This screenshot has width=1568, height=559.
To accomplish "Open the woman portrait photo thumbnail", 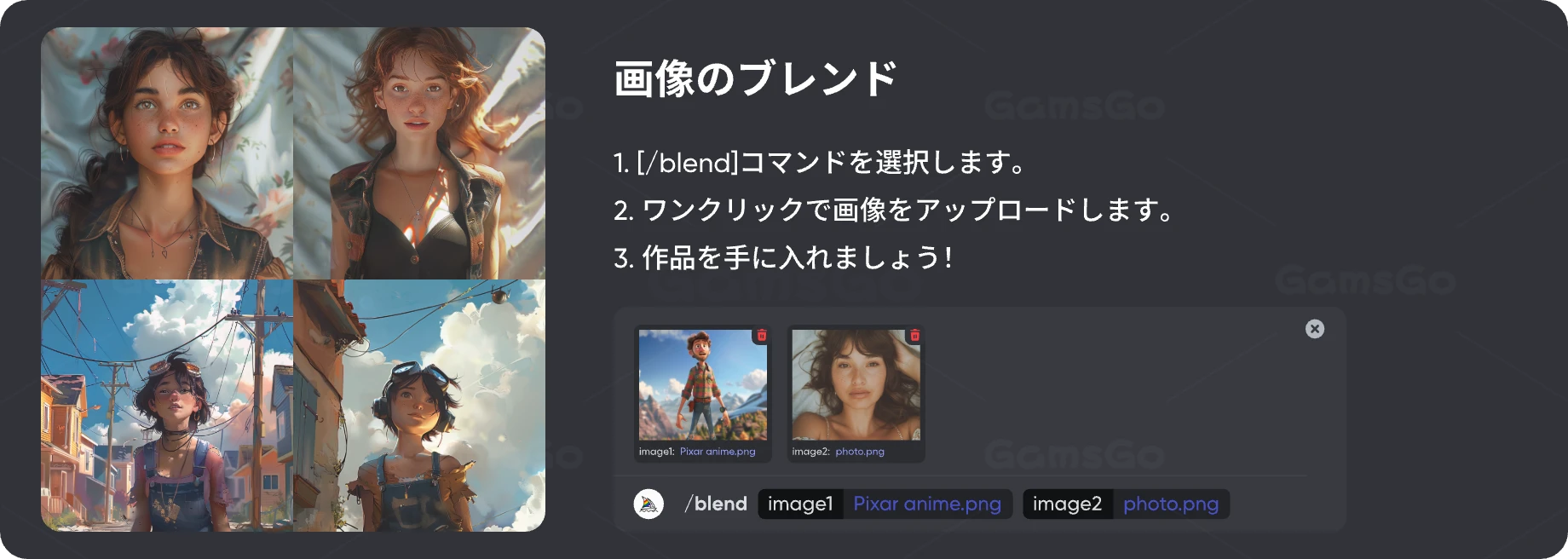I will (856, 385).
